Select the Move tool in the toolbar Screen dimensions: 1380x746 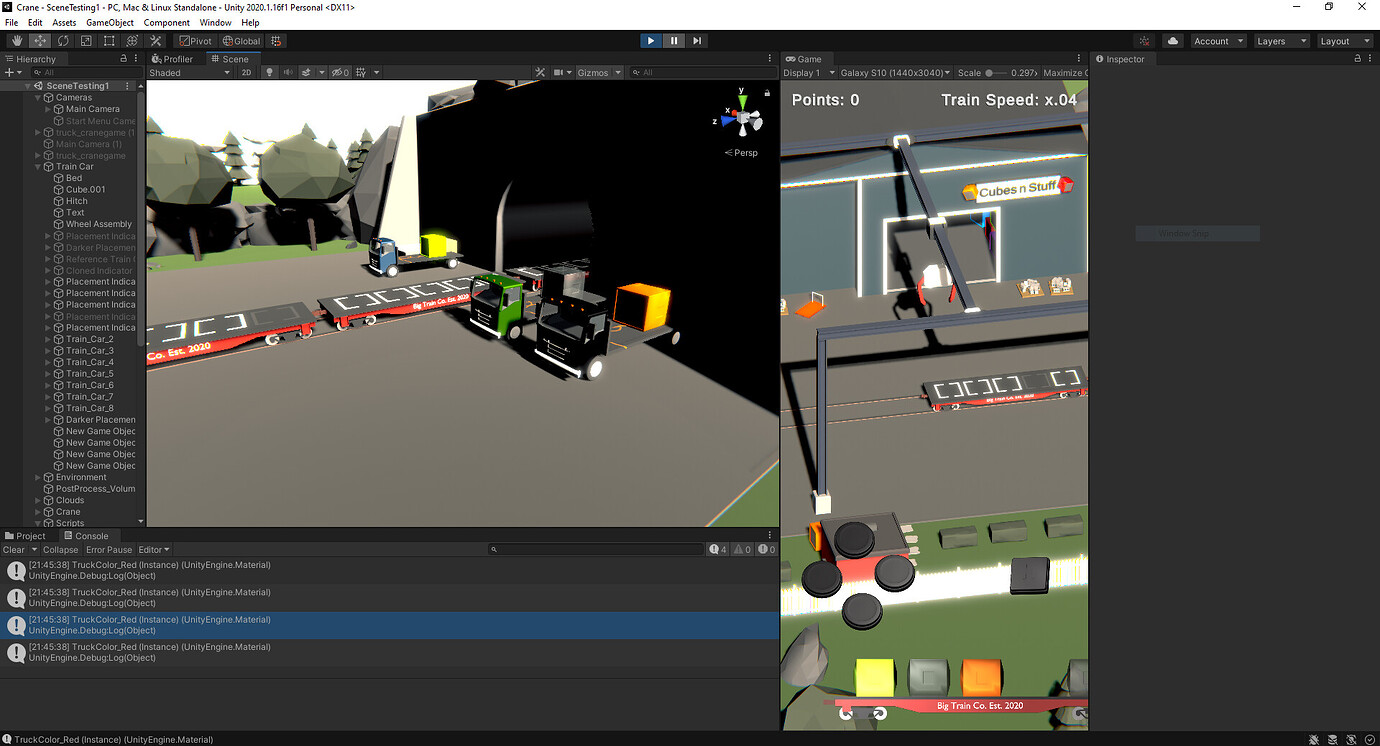pyautogui.click(x=39, y=40)
